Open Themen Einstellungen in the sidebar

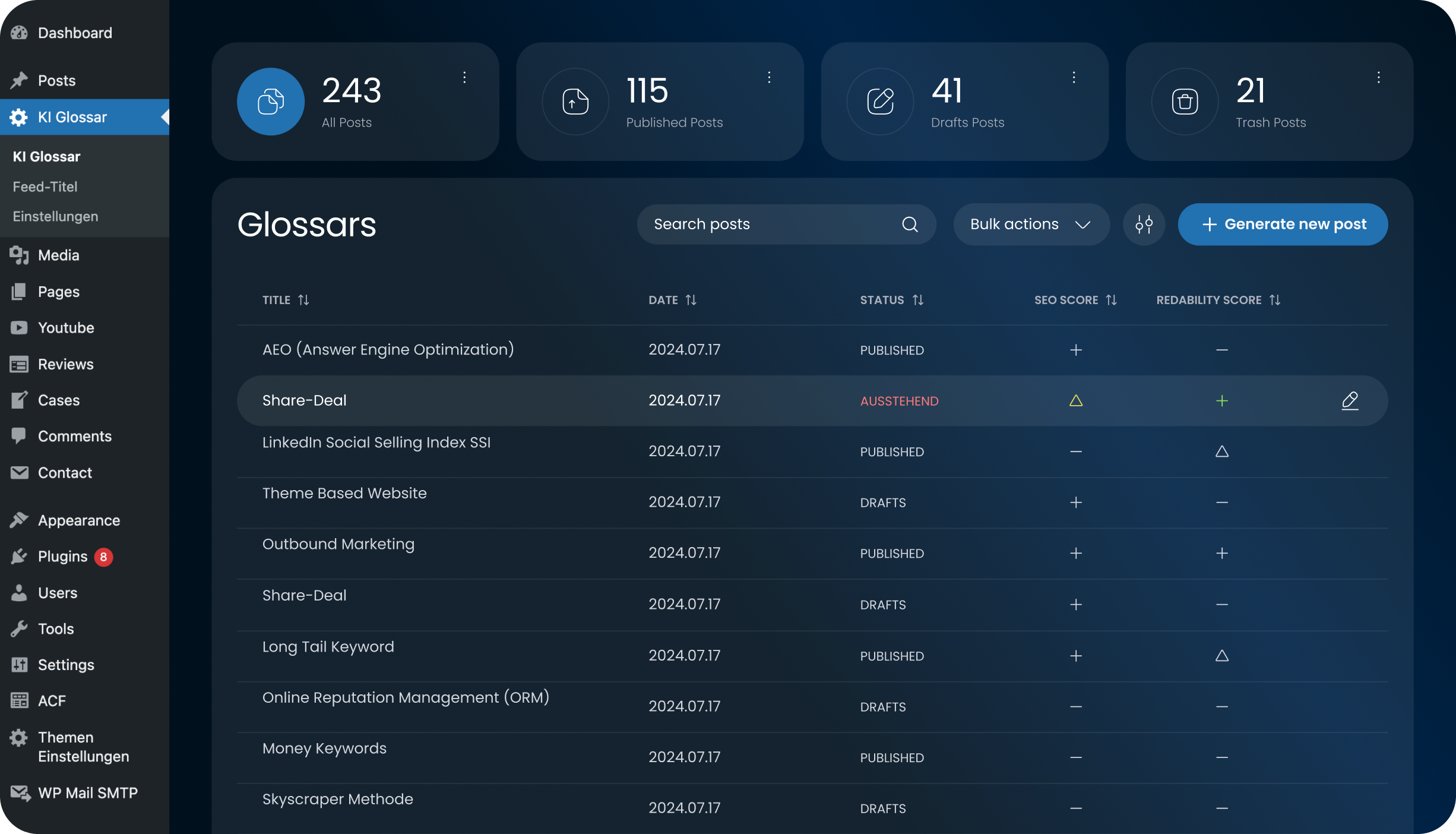tap(83, 747)
